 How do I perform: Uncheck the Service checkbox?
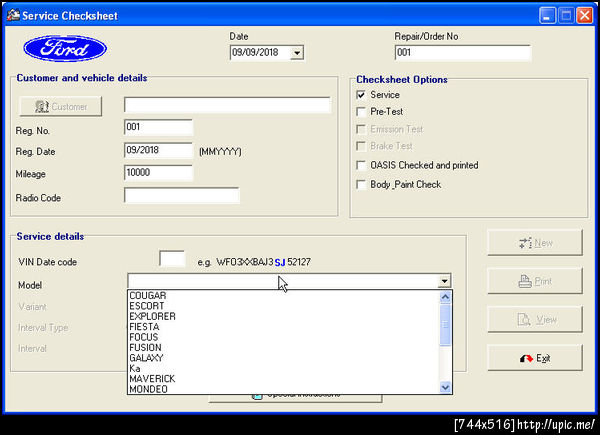point(361,94)
